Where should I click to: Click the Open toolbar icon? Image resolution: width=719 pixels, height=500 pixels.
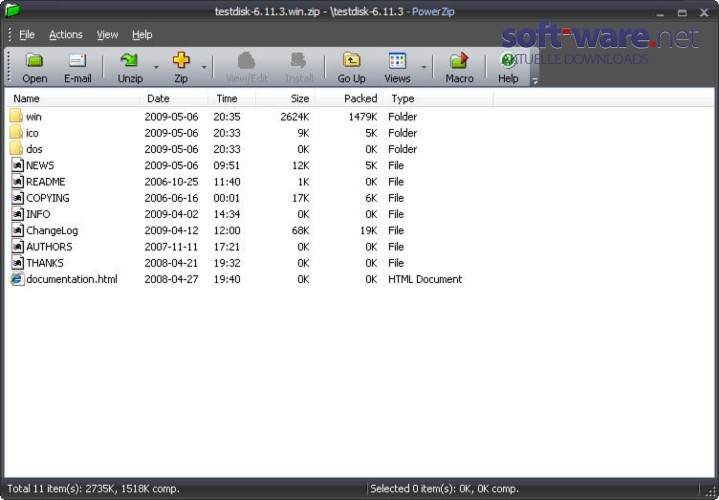click(x=34, y=60)
